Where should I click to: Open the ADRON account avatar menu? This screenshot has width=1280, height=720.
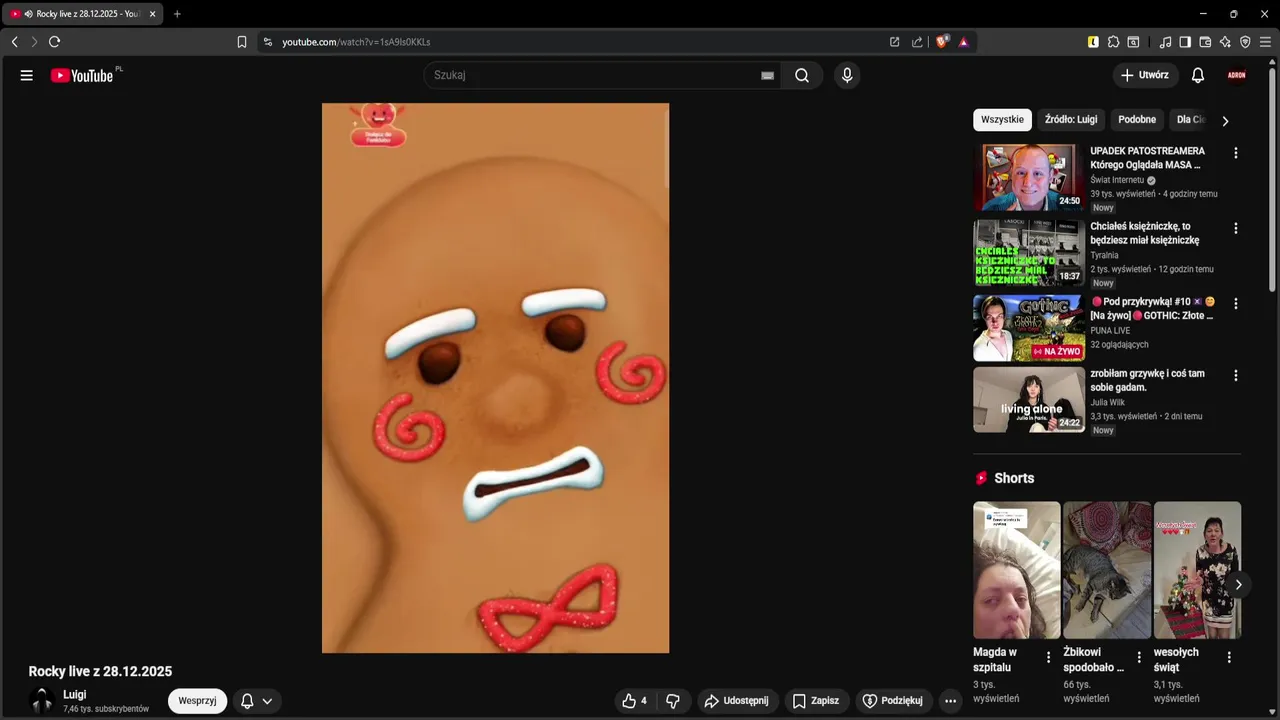(1237, 75)
